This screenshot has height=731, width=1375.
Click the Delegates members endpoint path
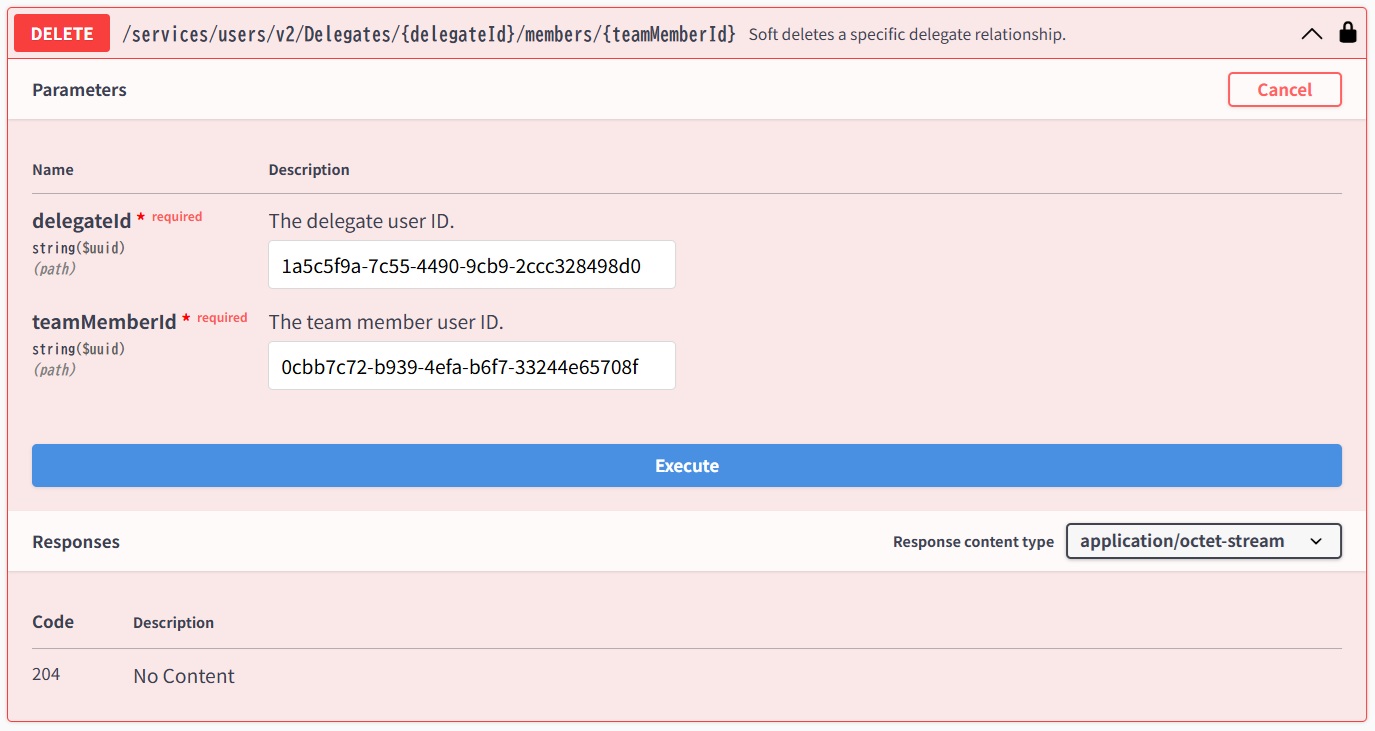click(428, 34)
